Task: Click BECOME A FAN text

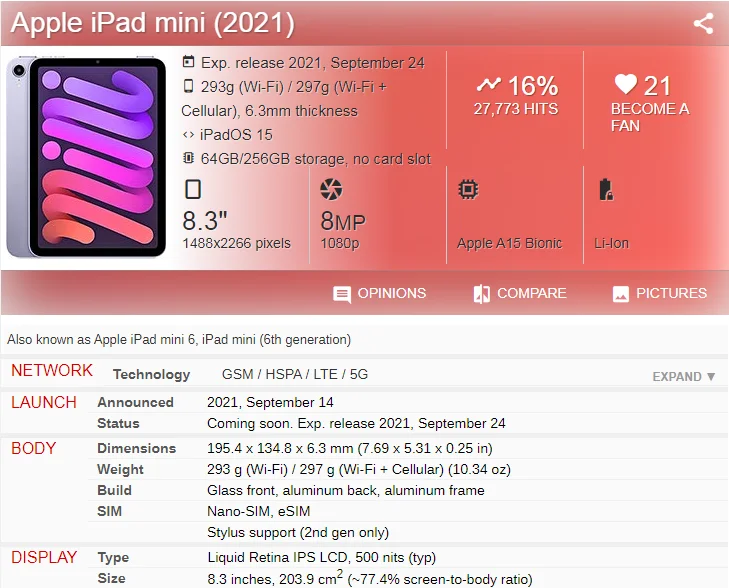Action: pyautogui.click(x=650, y=117)
